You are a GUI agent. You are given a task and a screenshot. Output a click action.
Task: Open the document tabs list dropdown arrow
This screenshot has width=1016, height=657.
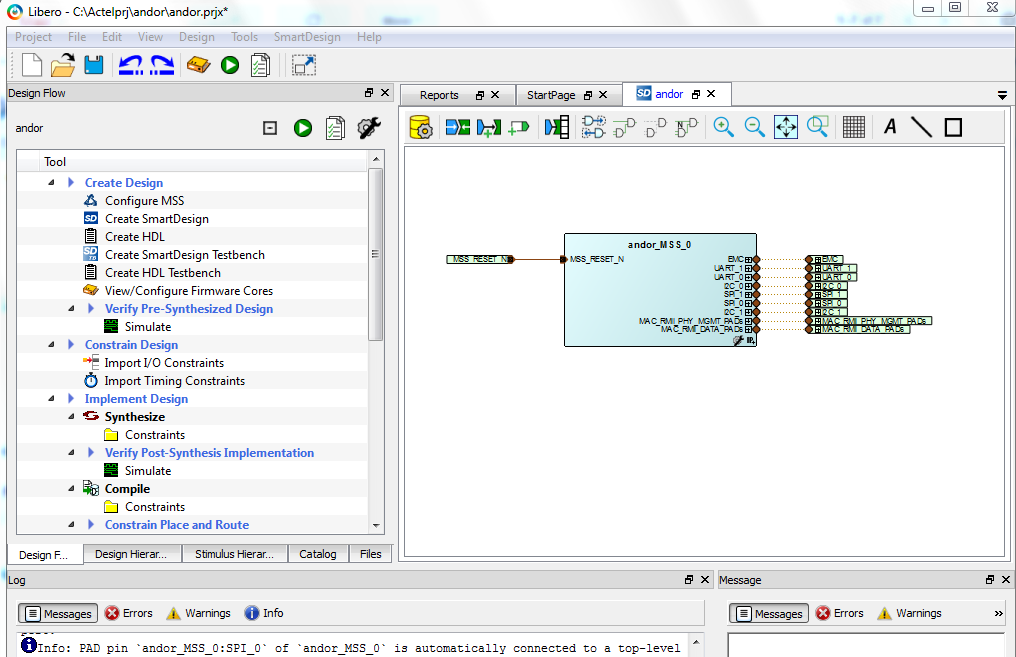point(1002,95)
